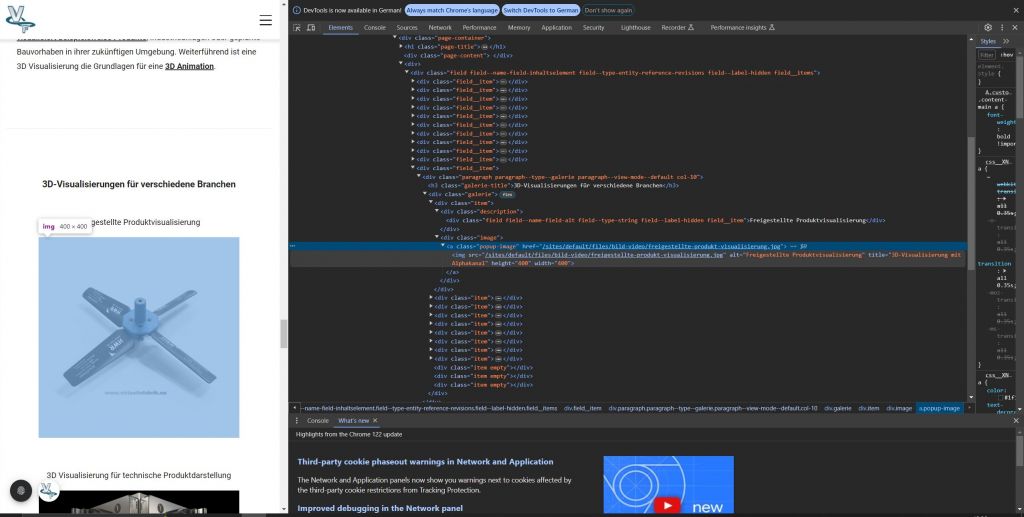Toggle the device toolbar icon
The width and height of the screenshot is (1024, 517).
click(x=312, y=28)
